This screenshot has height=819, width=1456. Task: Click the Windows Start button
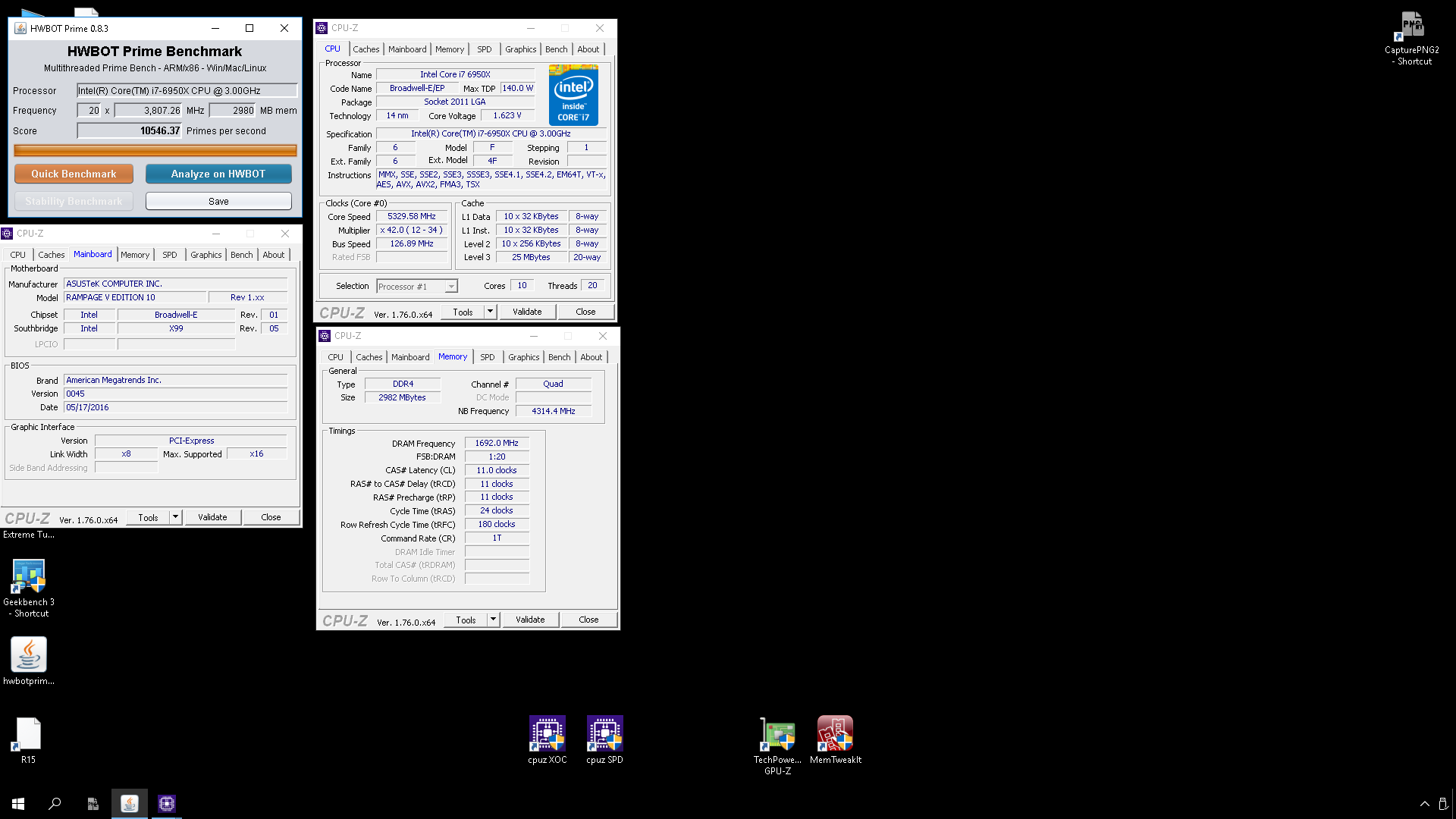[18, 803]
